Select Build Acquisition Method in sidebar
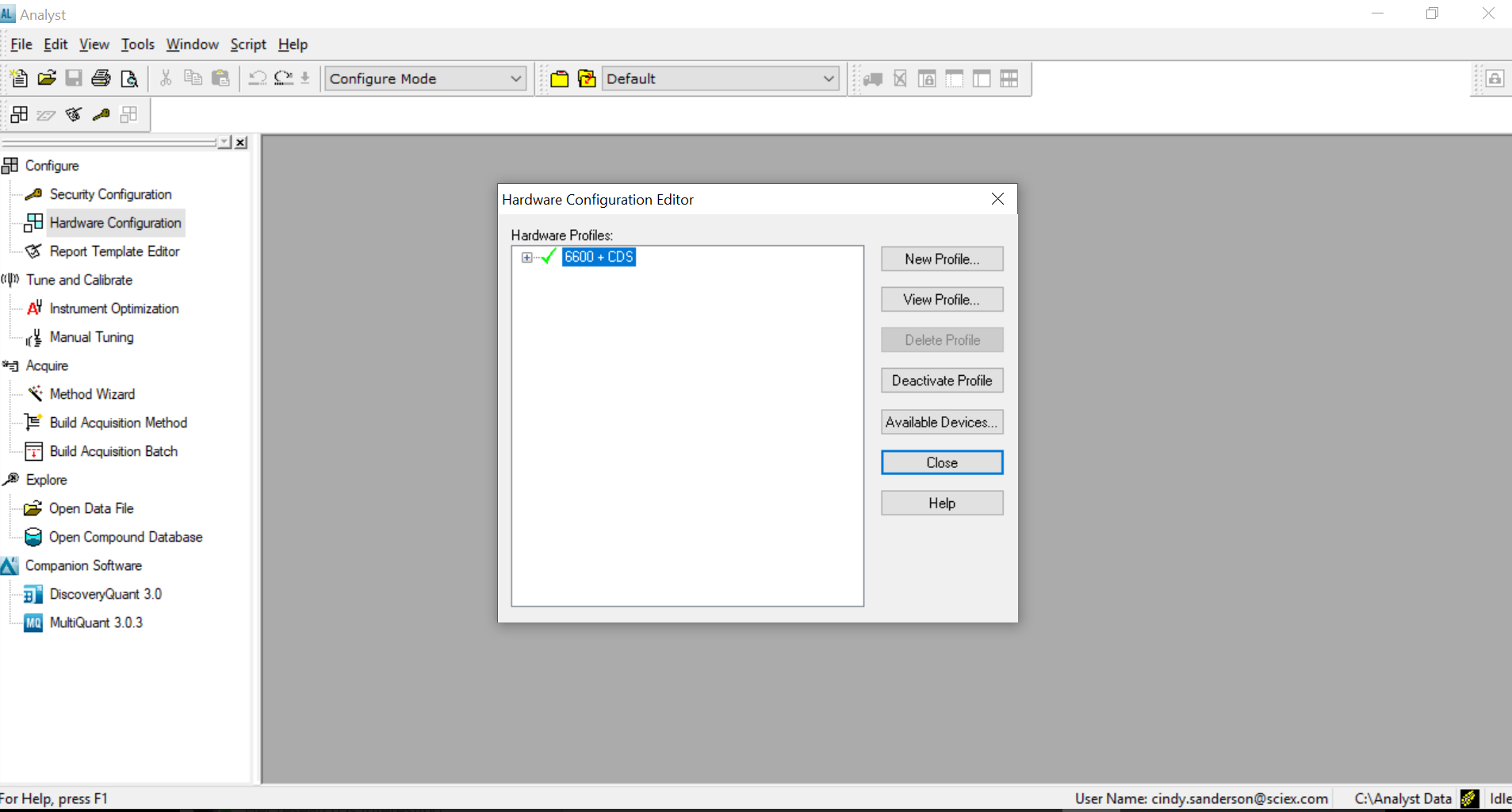1512x812 pixels. tap(118, 423)
